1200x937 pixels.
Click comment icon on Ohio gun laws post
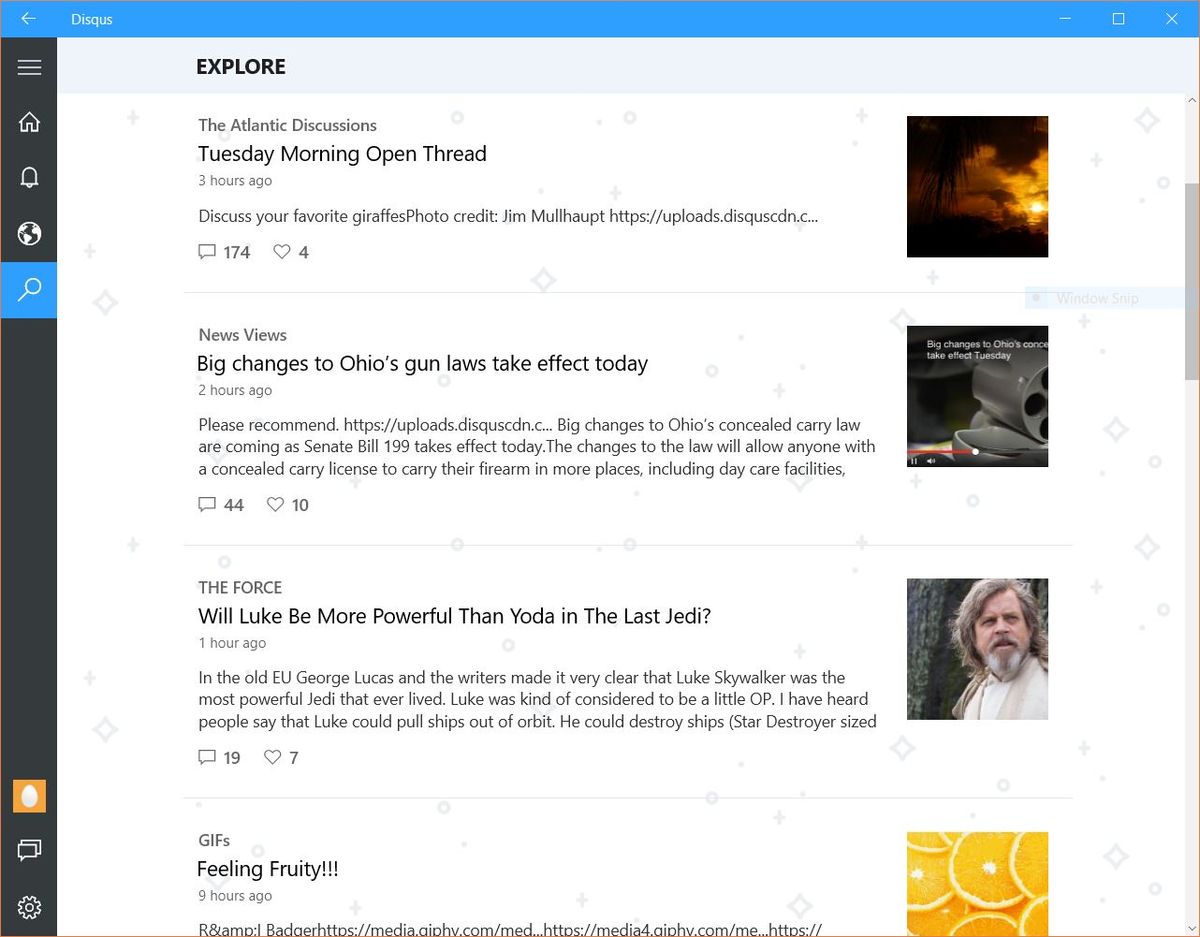coord(207,504)
